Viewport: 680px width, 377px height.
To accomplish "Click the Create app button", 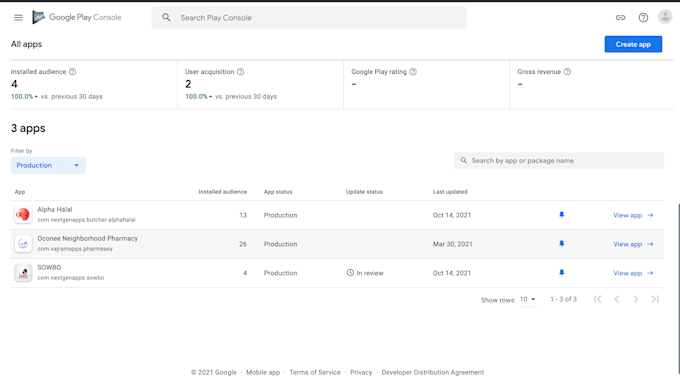I will point(633,44).
